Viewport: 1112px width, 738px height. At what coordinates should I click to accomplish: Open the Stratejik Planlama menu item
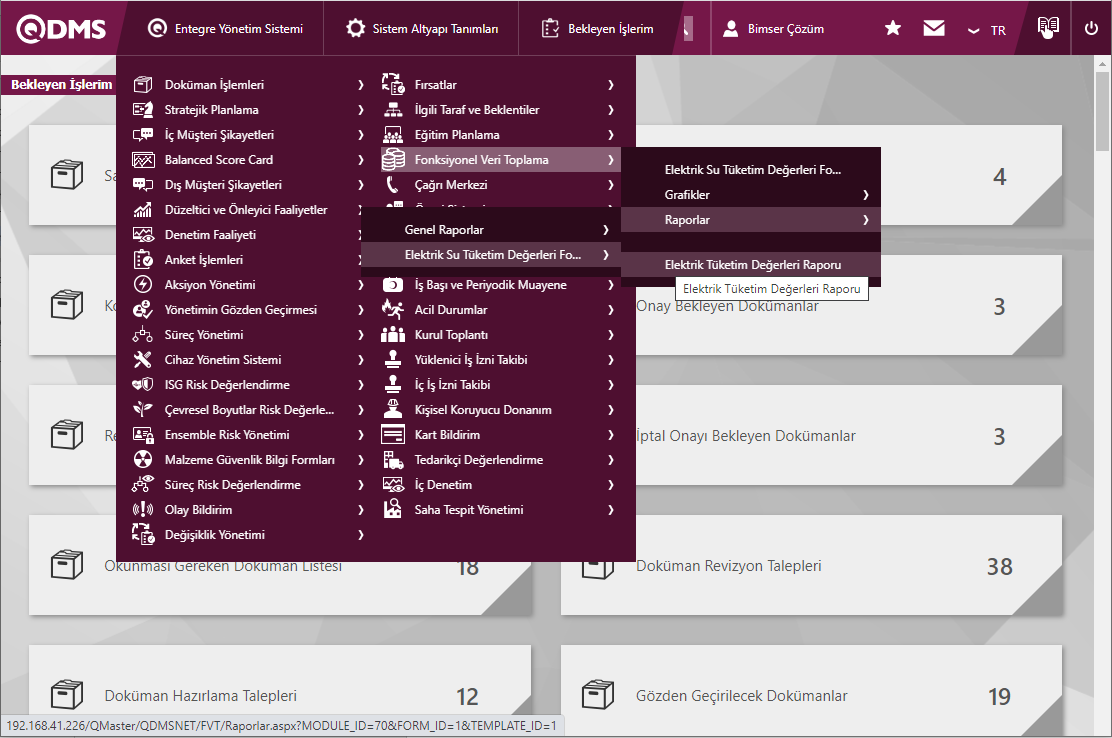point(211,110)
